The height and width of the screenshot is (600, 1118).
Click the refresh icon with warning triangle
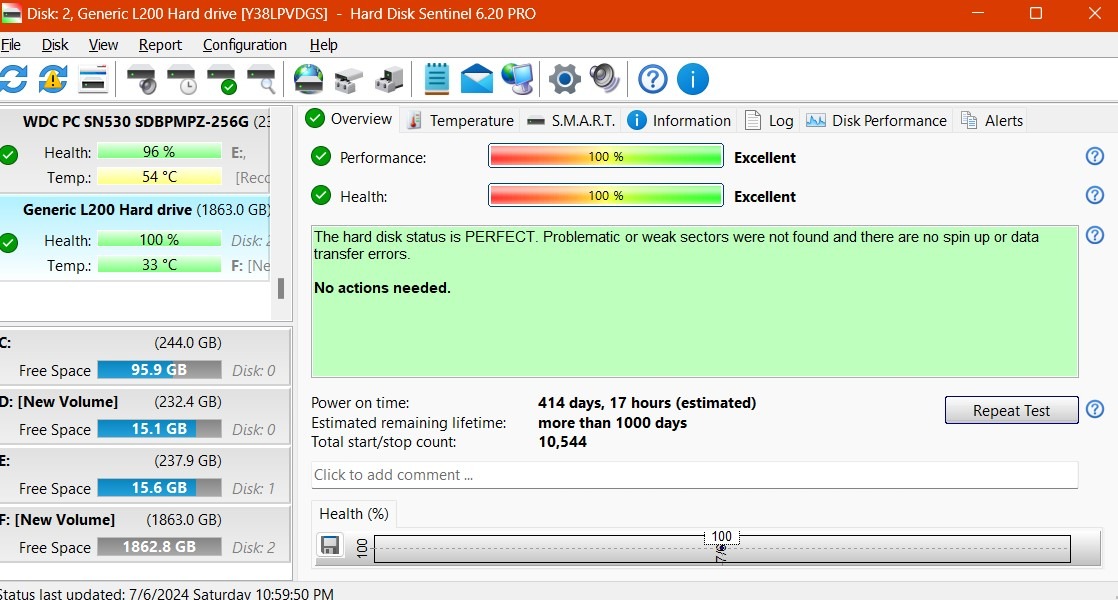[52, 79]
